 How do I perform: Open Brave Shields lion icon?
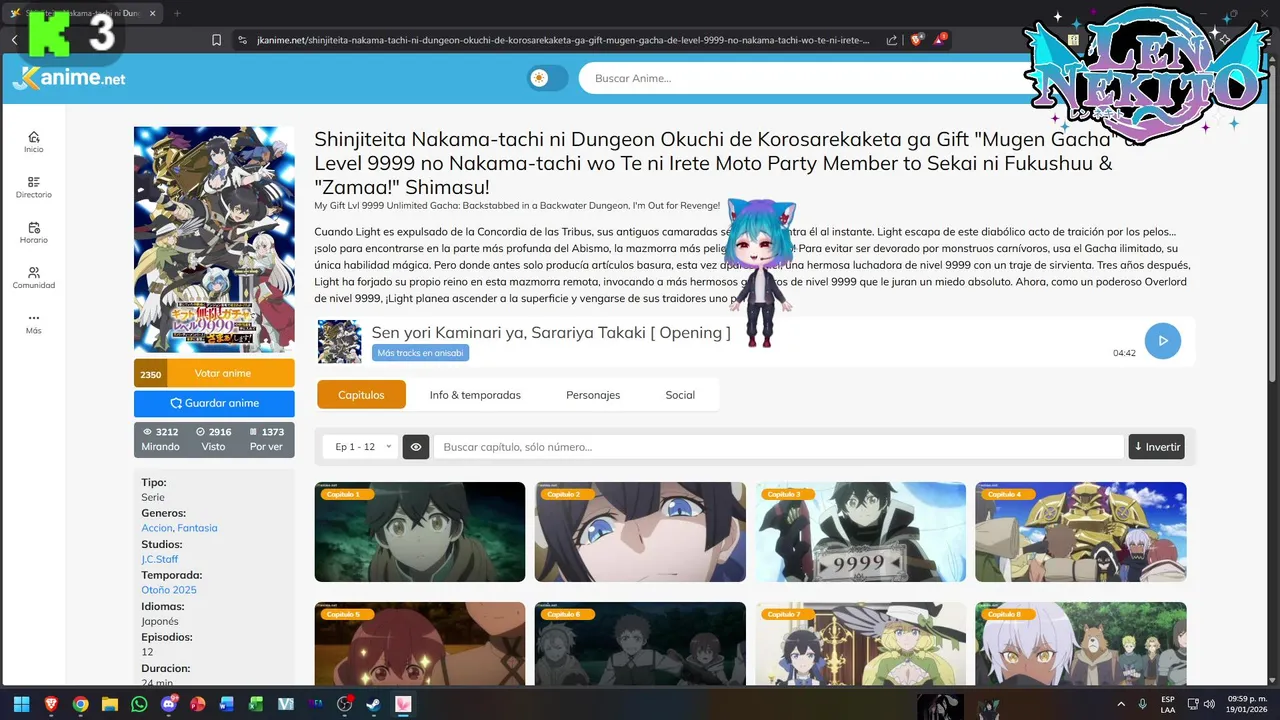916,40
